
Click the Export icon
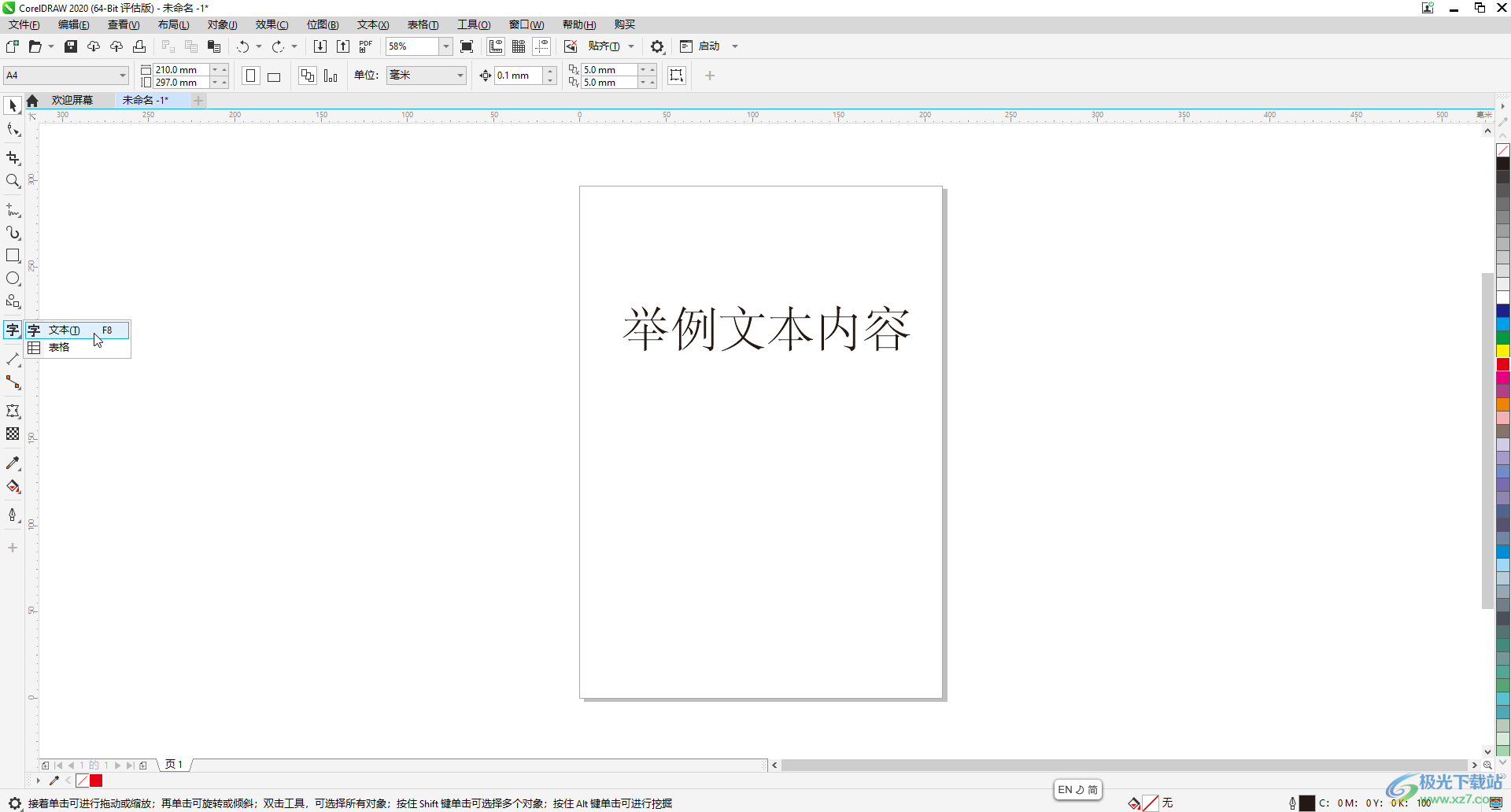(x=343, y=46)
